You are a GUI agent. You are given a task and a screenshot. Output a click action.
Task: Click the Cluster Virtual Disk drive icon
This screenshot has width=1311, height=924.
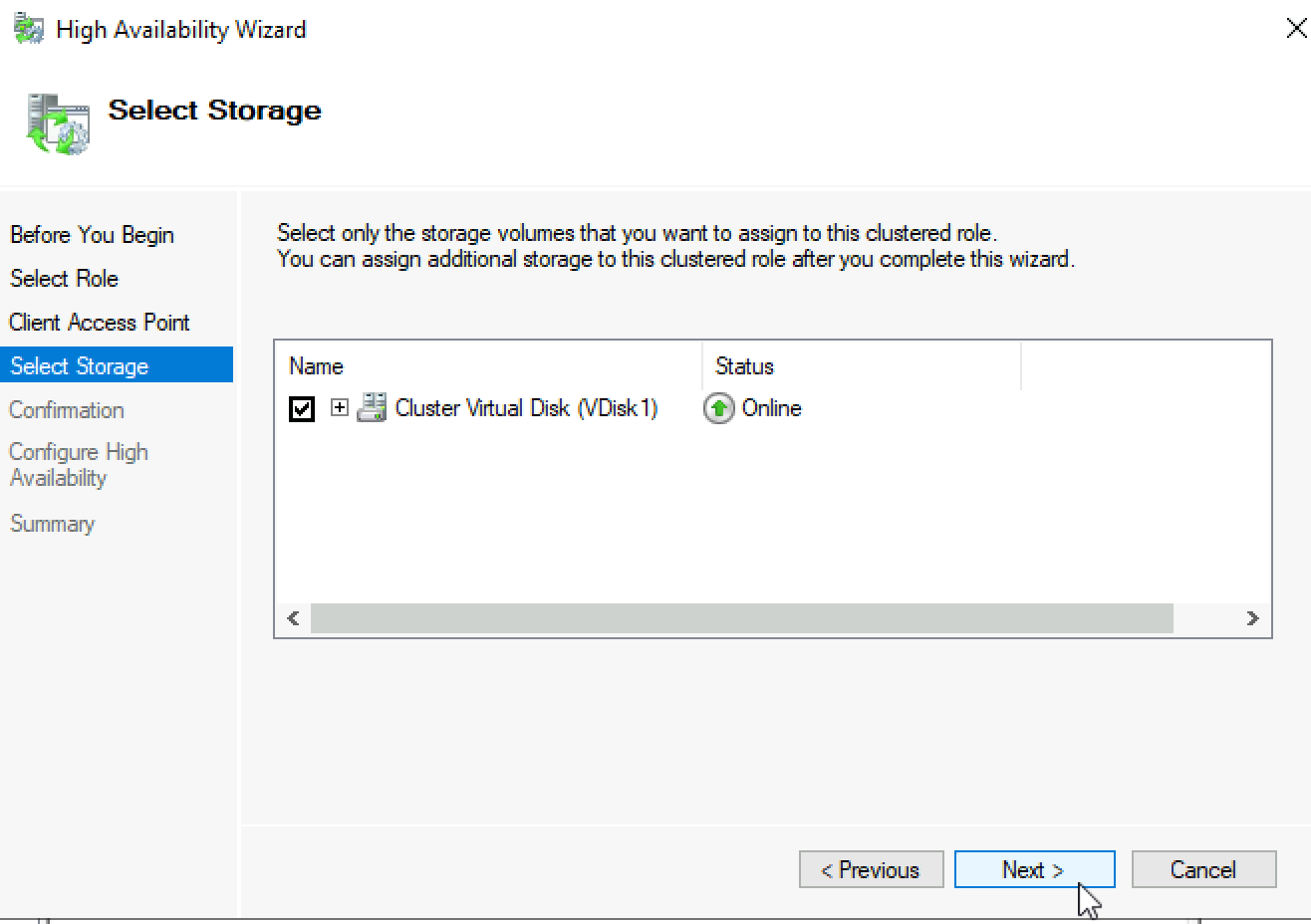click(372, 408)
